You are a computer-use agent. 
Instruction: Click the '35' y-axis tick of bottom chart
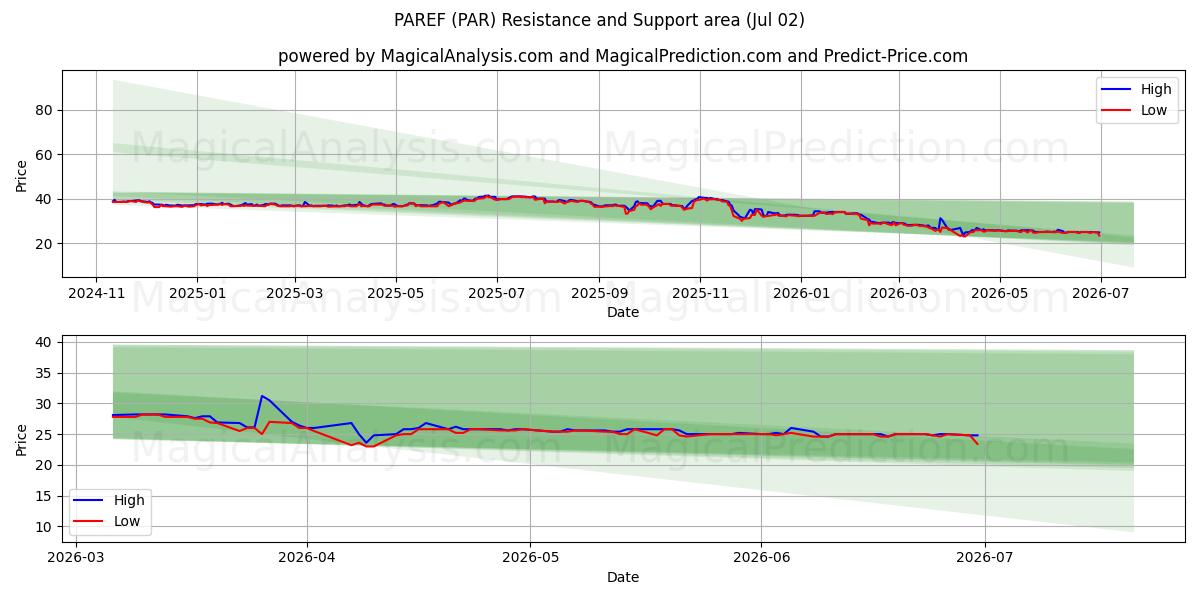tap(46, 373)
